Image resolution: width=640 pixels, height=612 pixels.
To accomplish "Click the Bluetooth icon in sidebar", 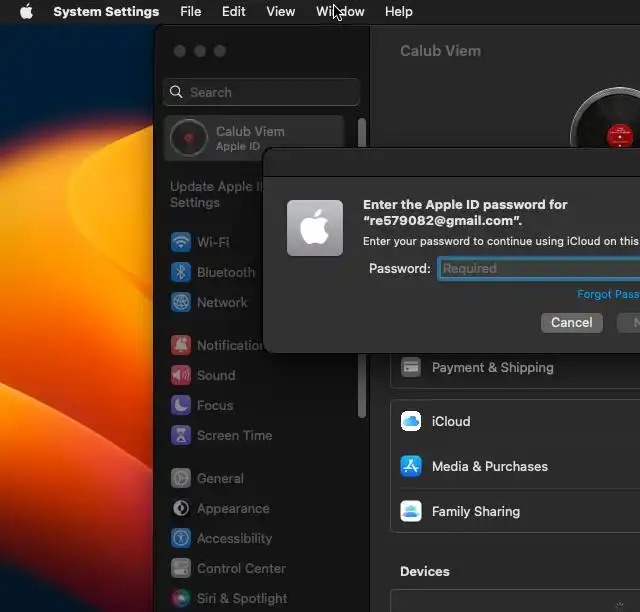I will [x=181, y=272].
